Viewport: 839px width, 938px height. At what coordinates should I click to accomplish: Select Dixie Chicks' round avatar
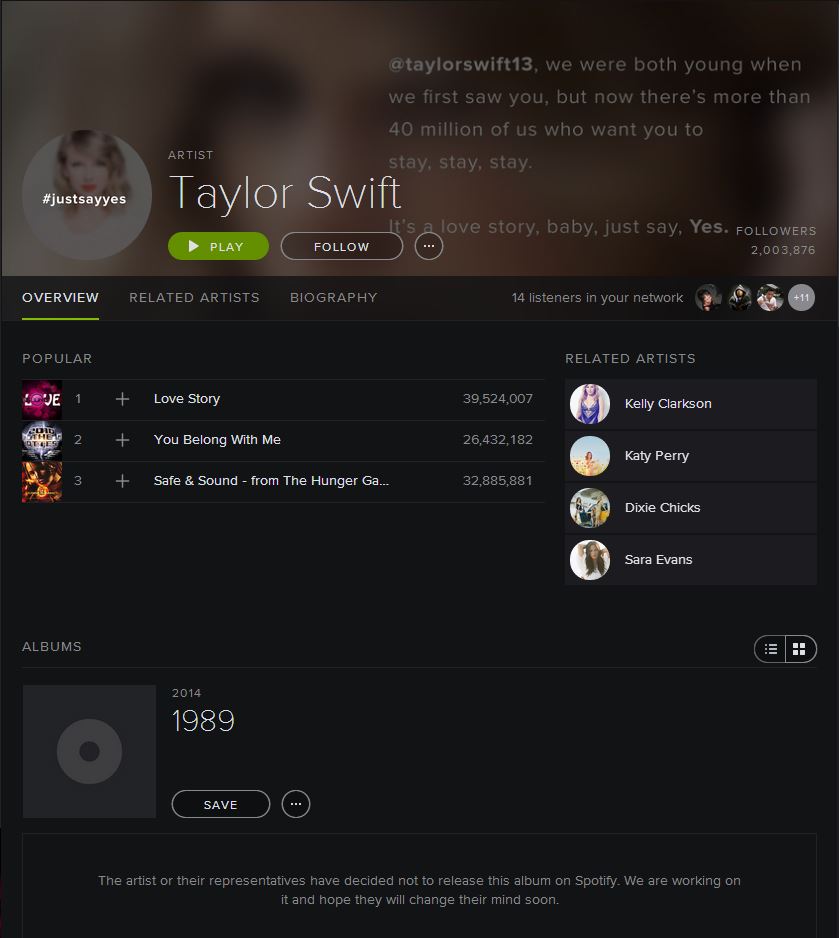tap(590, 508)
